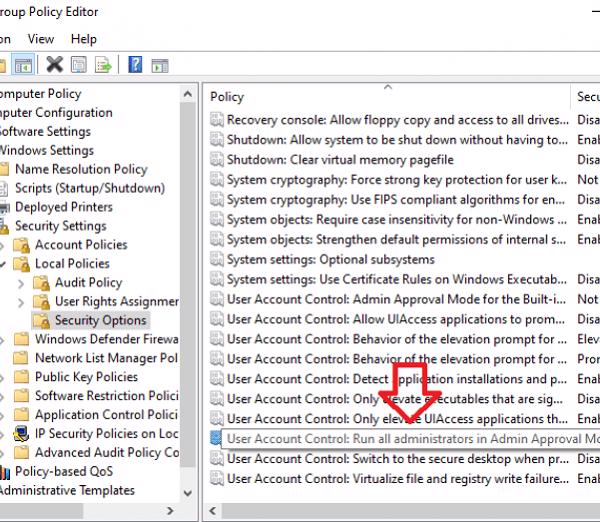
Task: Select Policy-based QoS tree item
Action: click(x=64, y=471)
